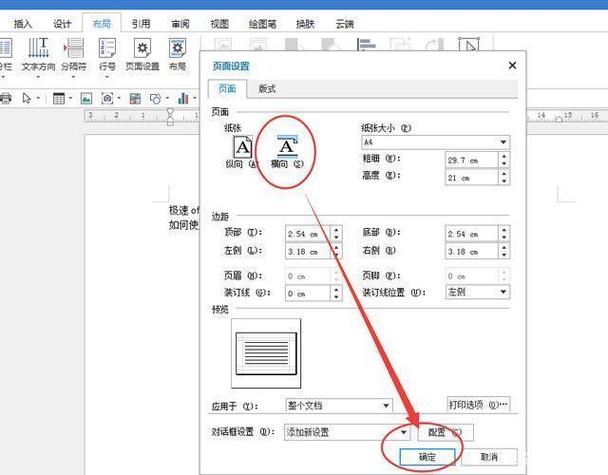
Task: Close the 页面设置 dialog
Action: (x=512, y=66)
